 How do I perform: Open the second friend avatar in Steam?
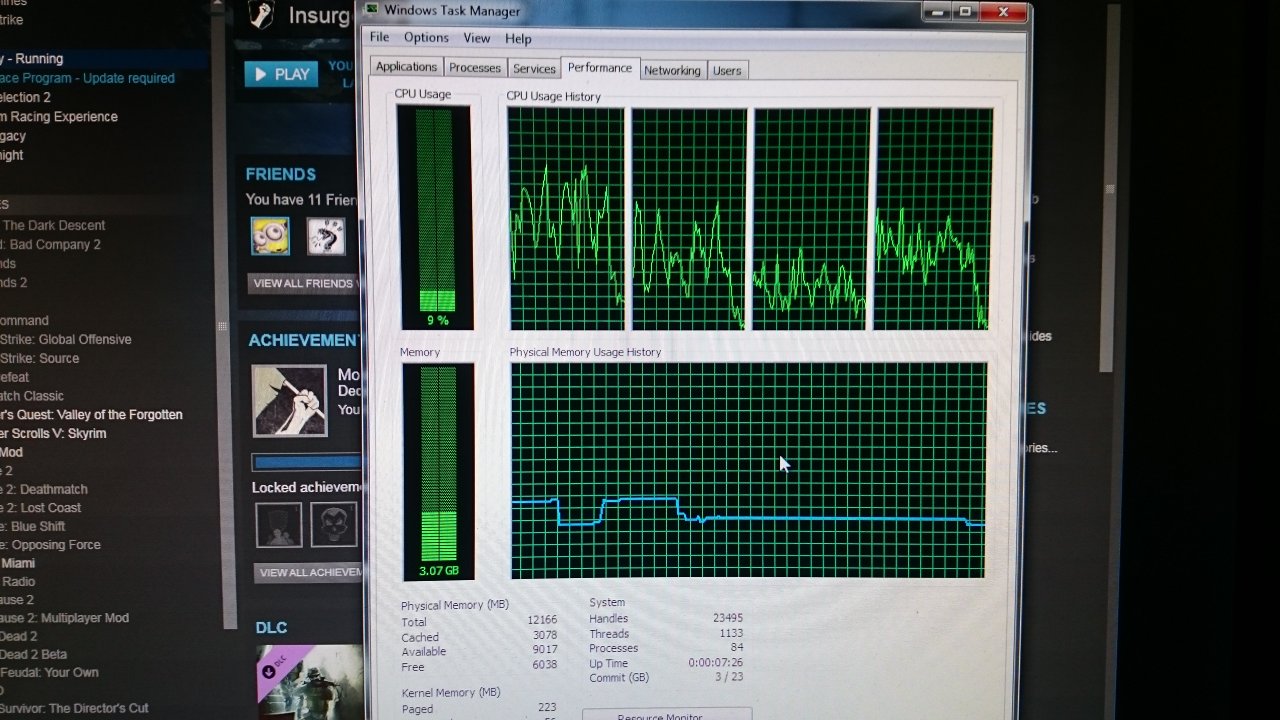326,236
